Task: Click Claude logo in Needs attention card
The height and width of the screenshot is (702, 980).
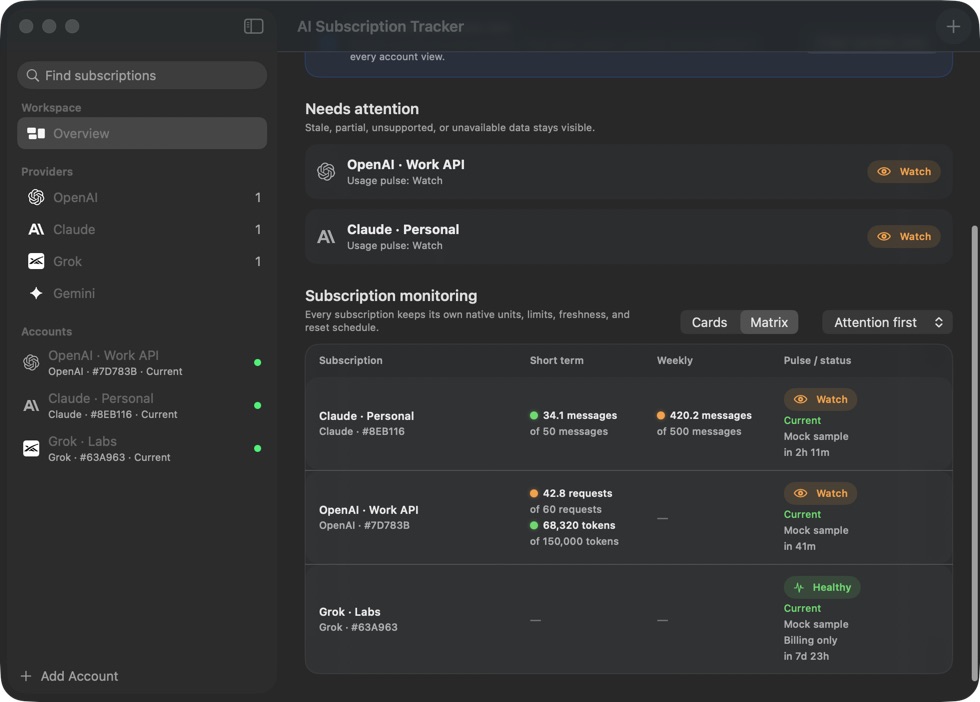Action: [x=326, y=236]
